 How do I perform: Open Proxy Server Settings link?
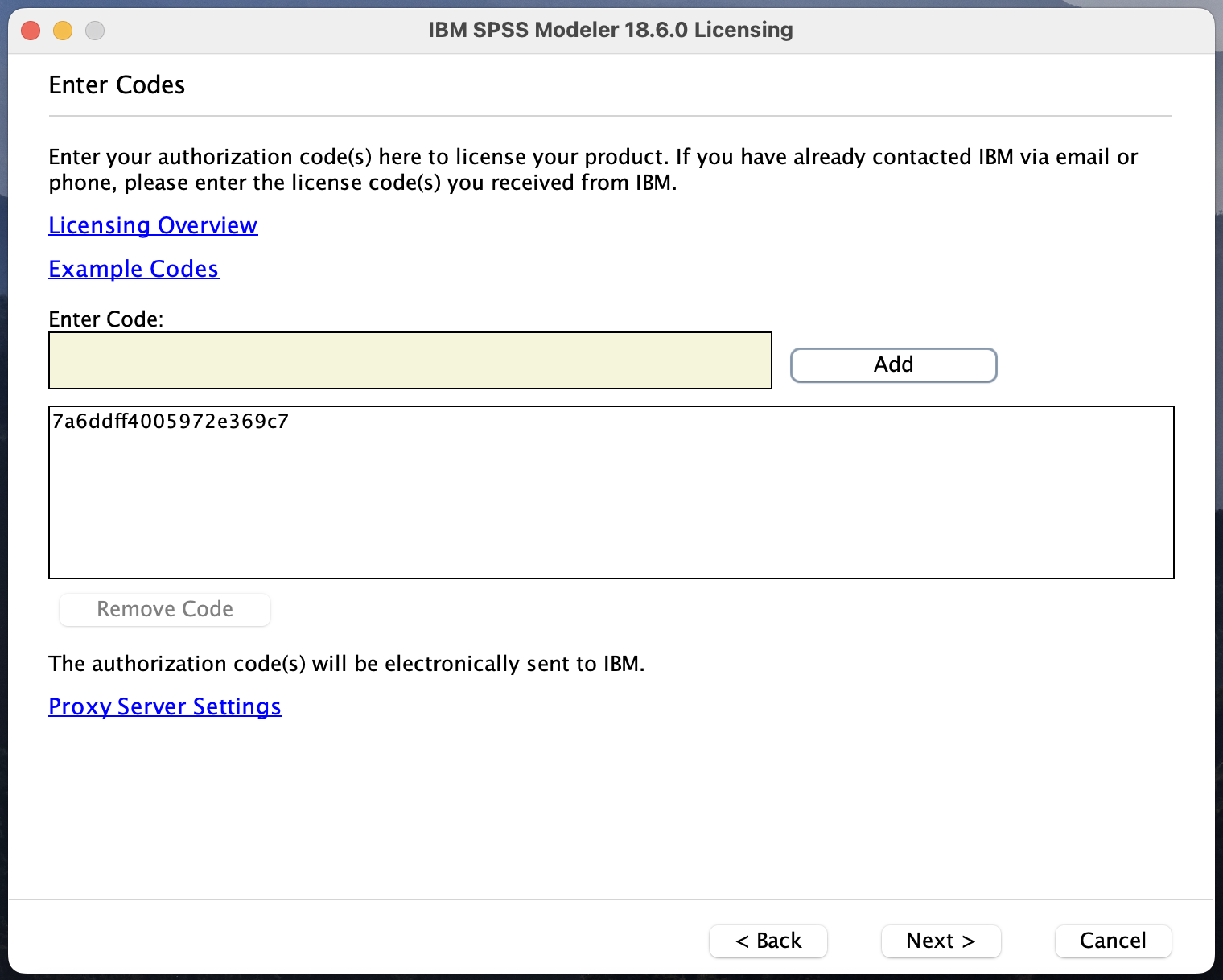click(165, 706)
